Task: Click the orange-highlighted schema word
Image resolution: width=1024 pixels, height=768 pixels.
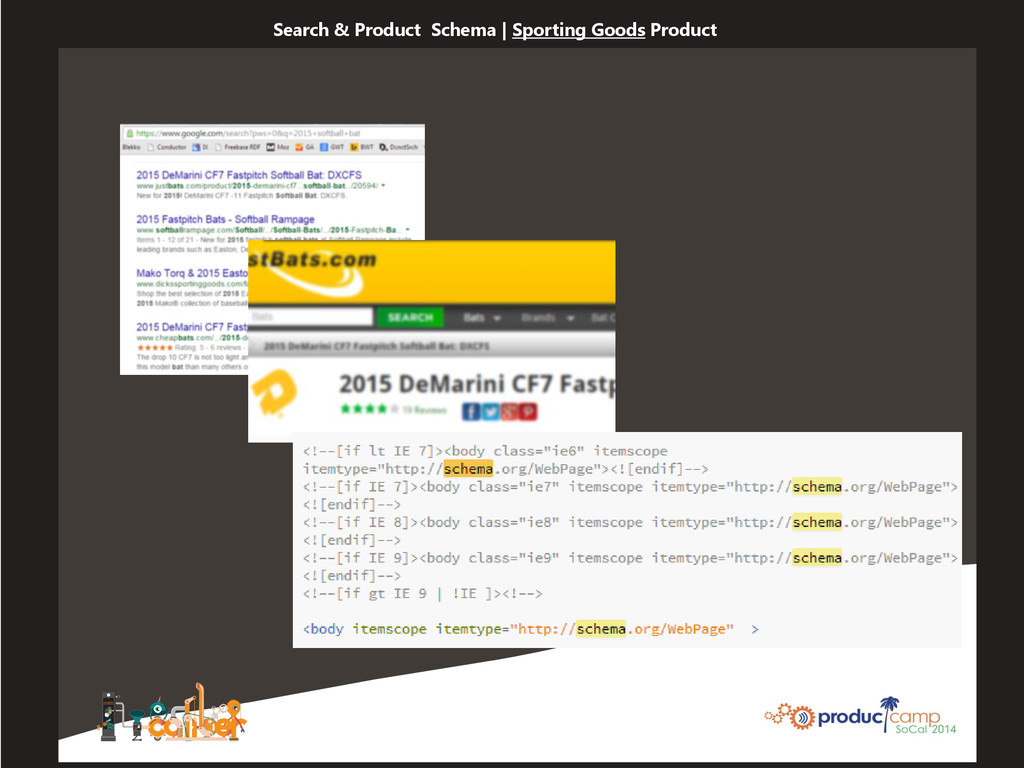Action: tap(468, 469)
